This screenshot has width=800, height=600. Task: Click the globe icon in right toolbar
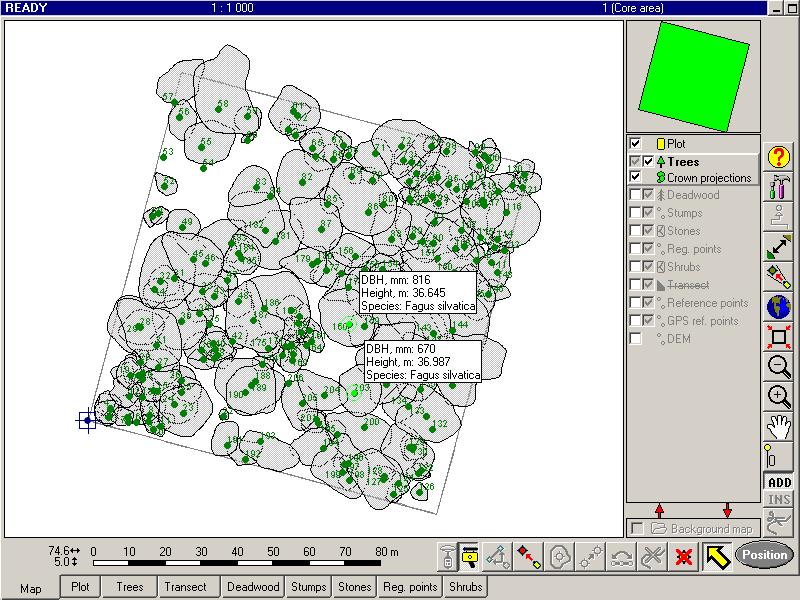coord(779,306)
